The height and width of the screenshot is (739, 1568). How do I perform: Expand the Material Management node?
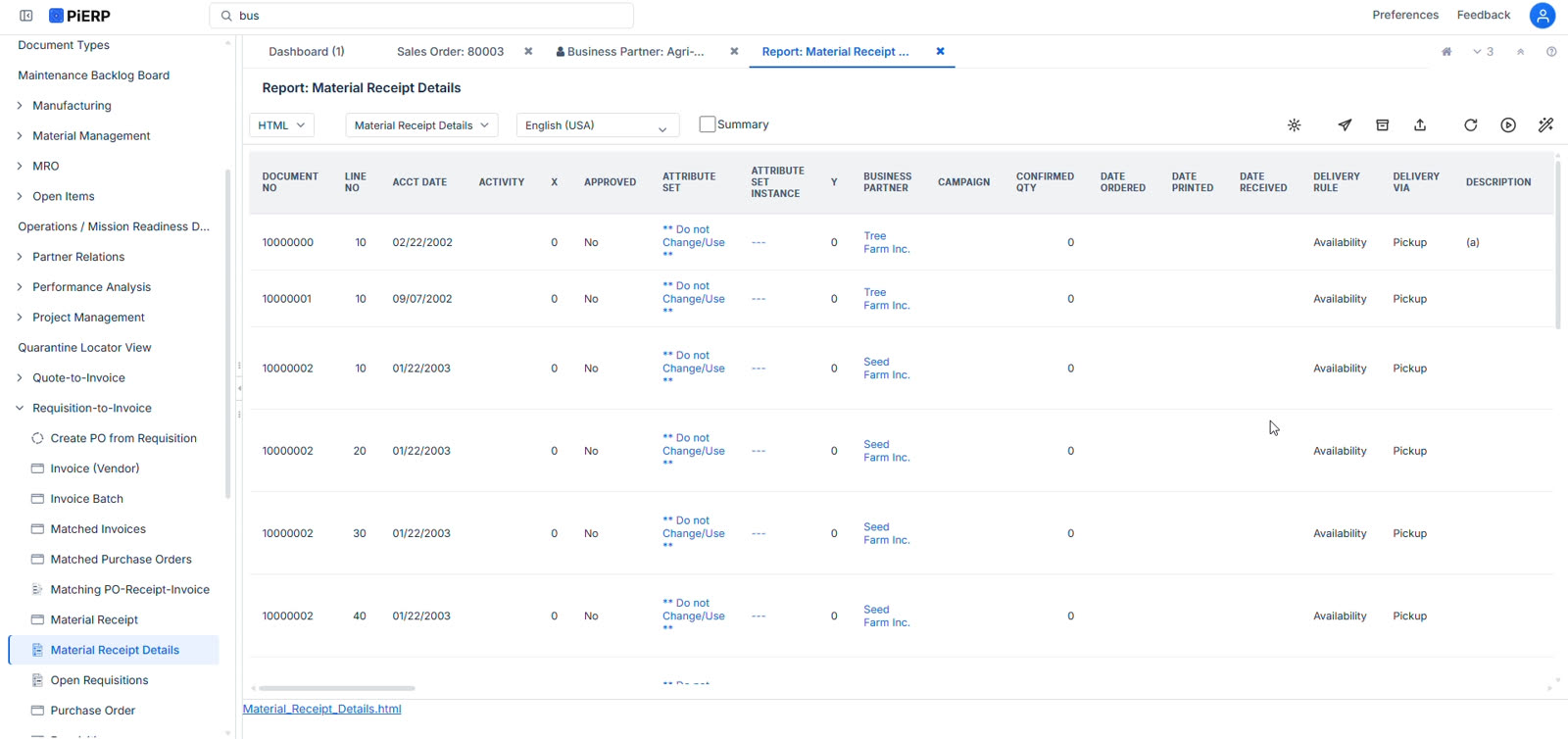click(20, 136)
